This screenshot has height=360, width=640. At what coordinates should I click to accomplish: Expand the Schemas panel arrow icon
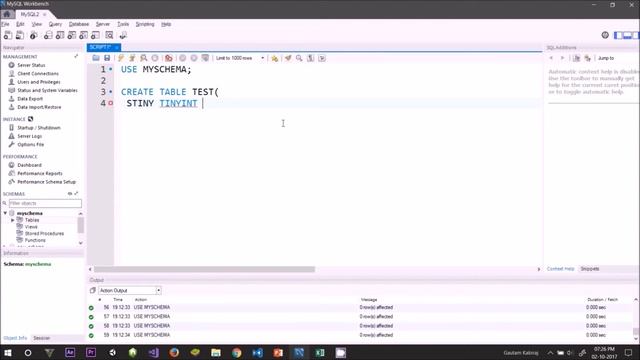76,193
